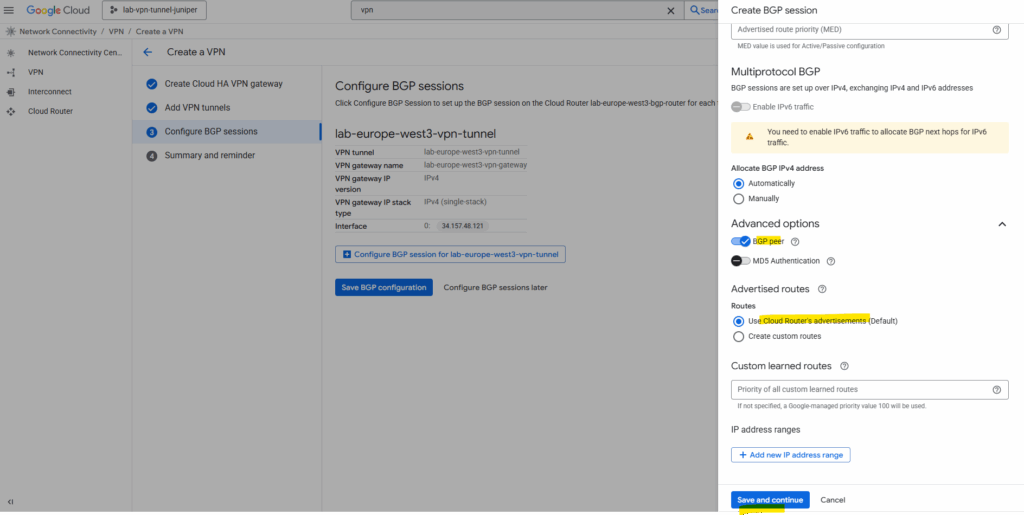
Task: Select Network Connectivity Center in sidebar
Action: 75,53
